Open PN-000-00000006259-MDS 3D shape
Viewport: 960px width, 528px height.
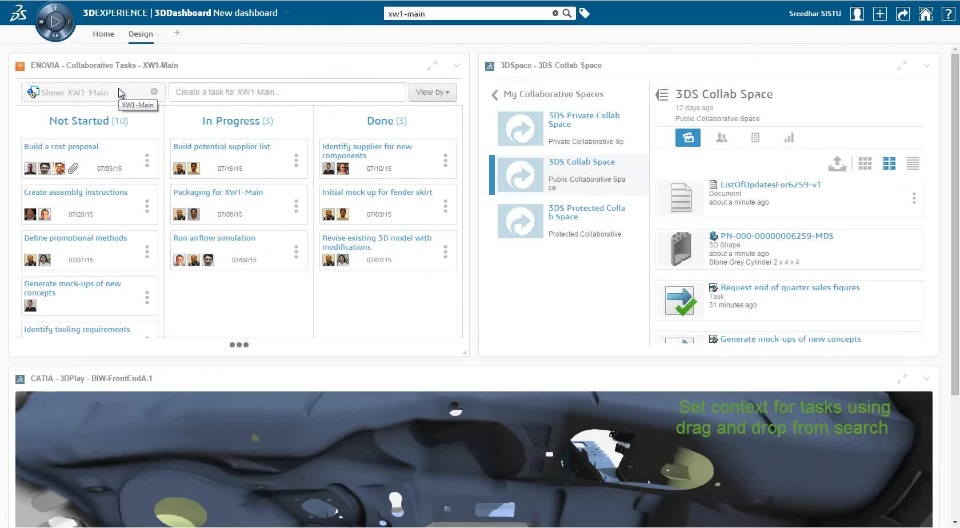[x=776, y=236]
